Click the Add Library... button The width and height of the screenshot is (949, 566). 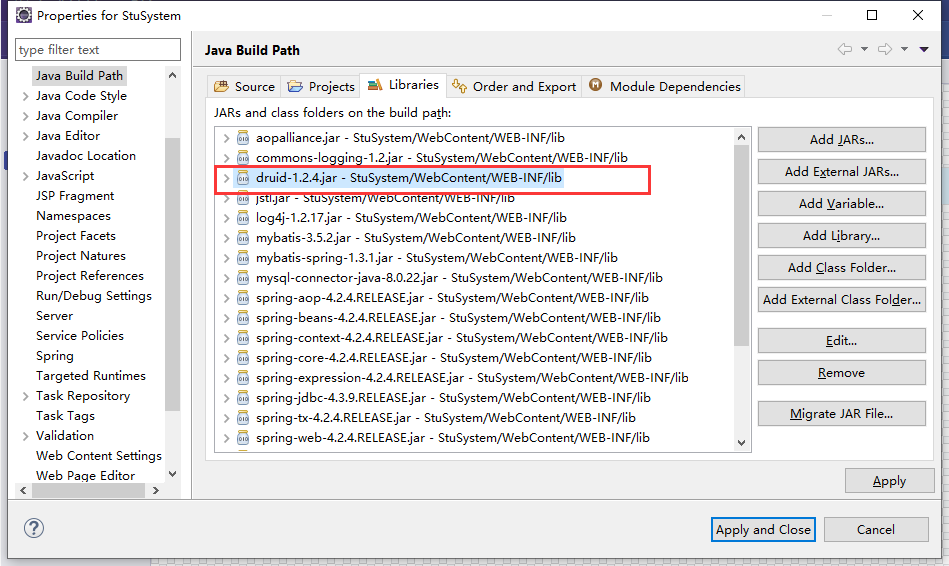point(841,236)
